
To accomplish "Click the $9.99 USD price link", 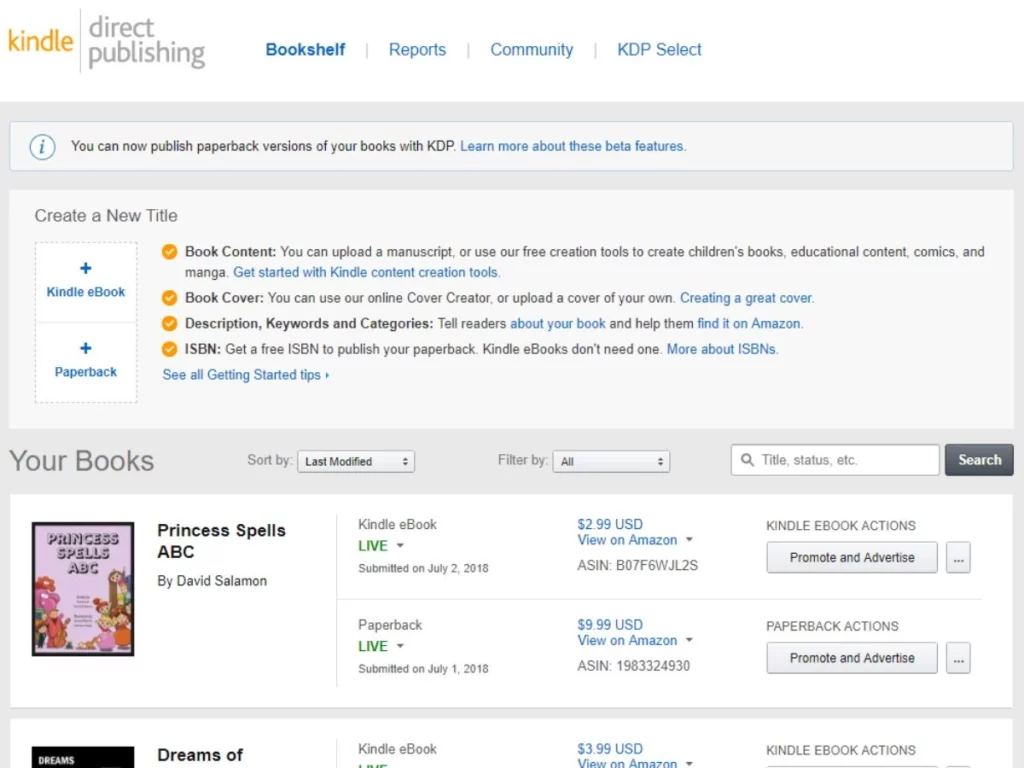I will click(x=610, y=625).
